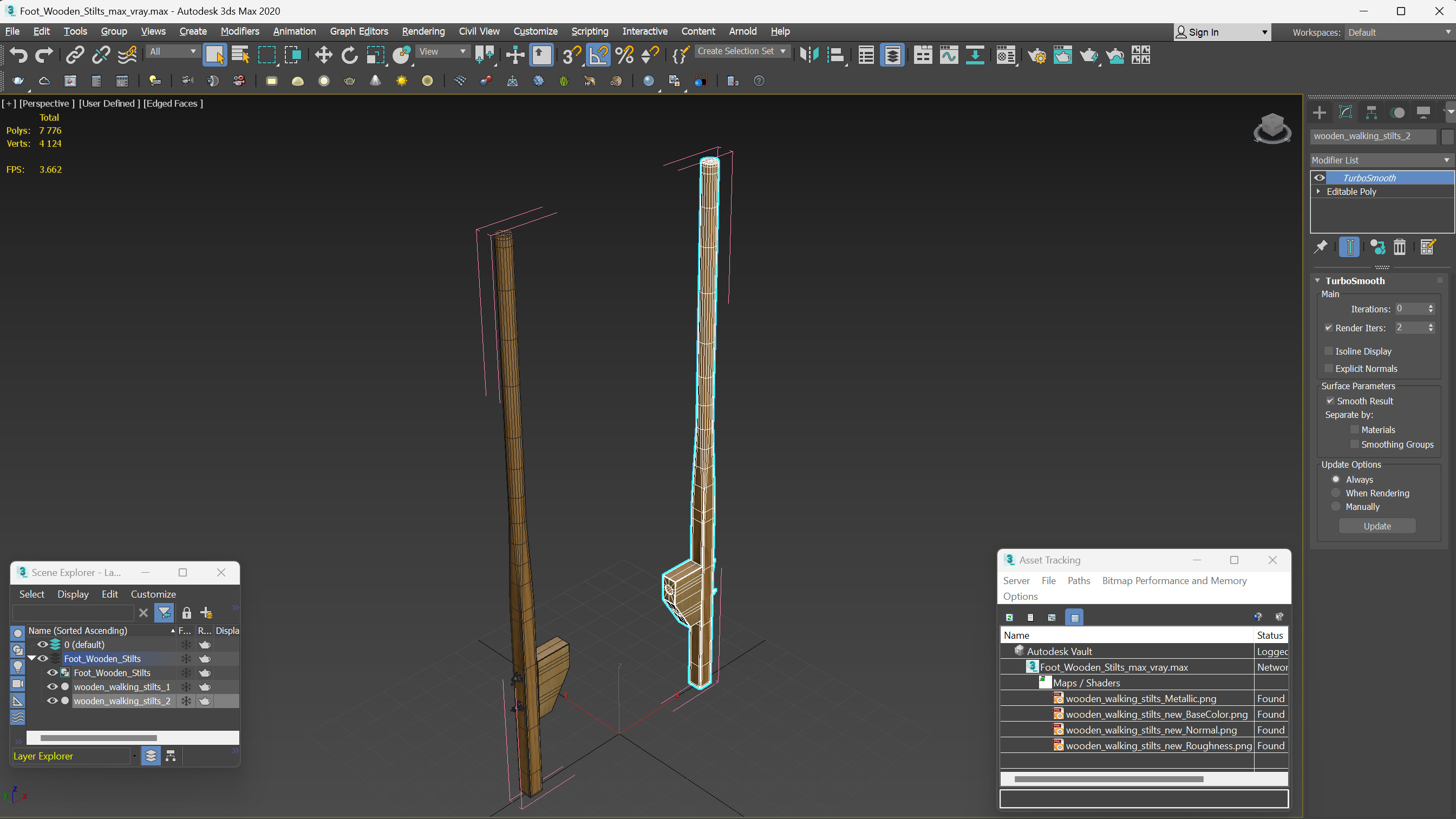The height and width of the screenshot is (819, 1456).
Task: Collapse the TurboSmooth rollout
Action: (x=1317, y=280)
